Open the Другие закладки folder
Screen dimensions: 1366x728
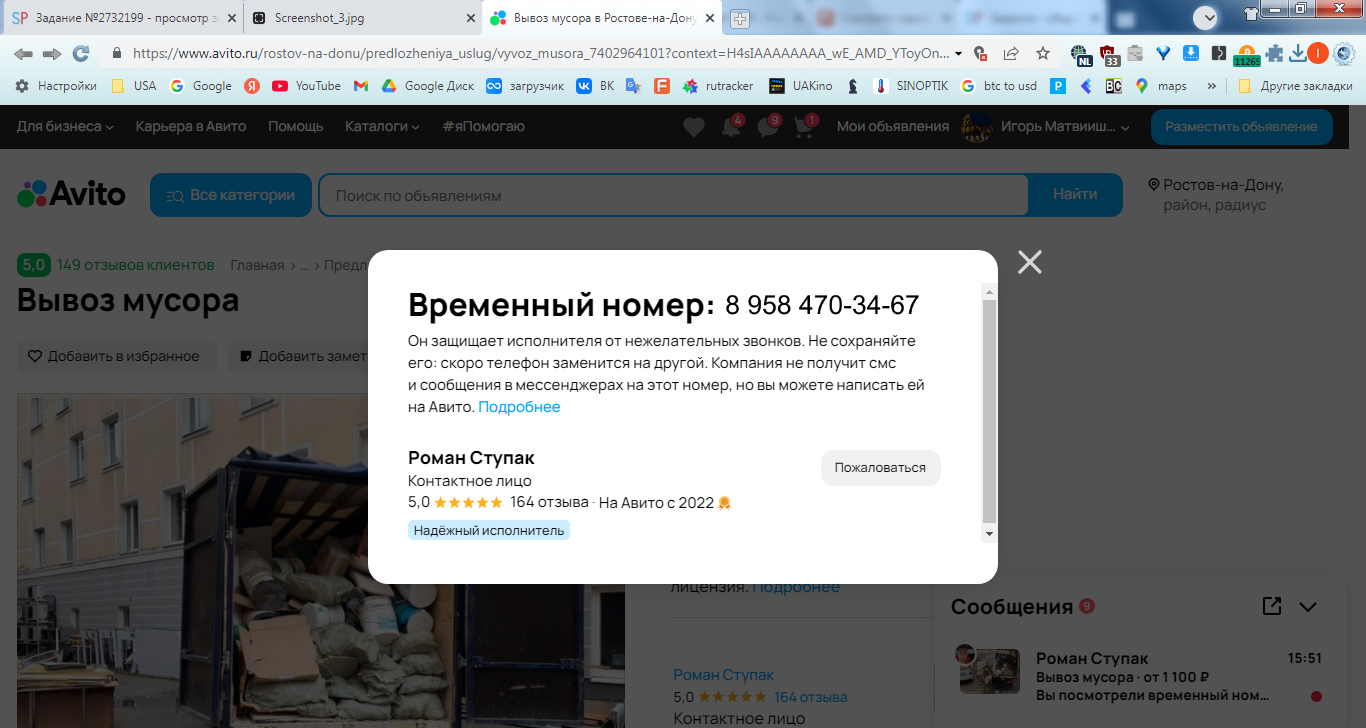coord(1294,86)
